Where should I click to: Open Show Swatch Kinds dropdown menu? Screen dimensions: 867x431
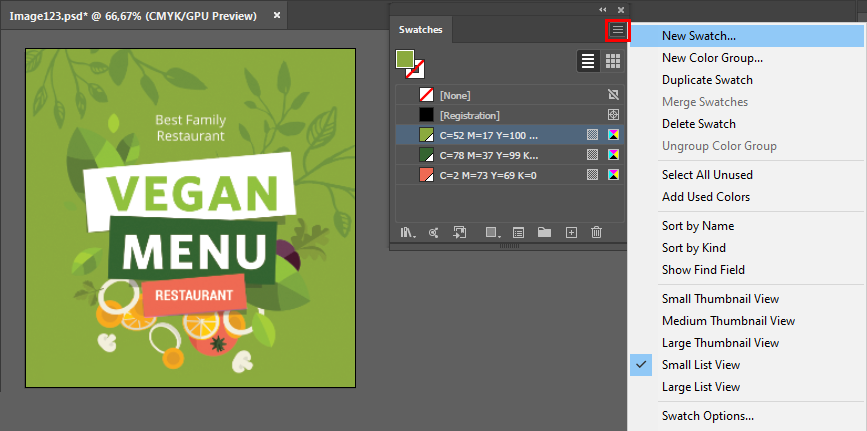492,232
